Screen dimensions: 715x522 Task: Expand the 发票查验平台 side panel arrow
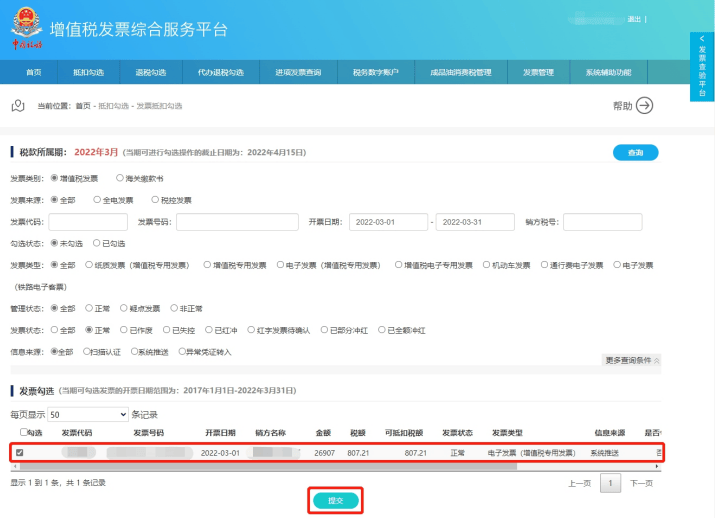pyautogui.click(x=702, y=38)
